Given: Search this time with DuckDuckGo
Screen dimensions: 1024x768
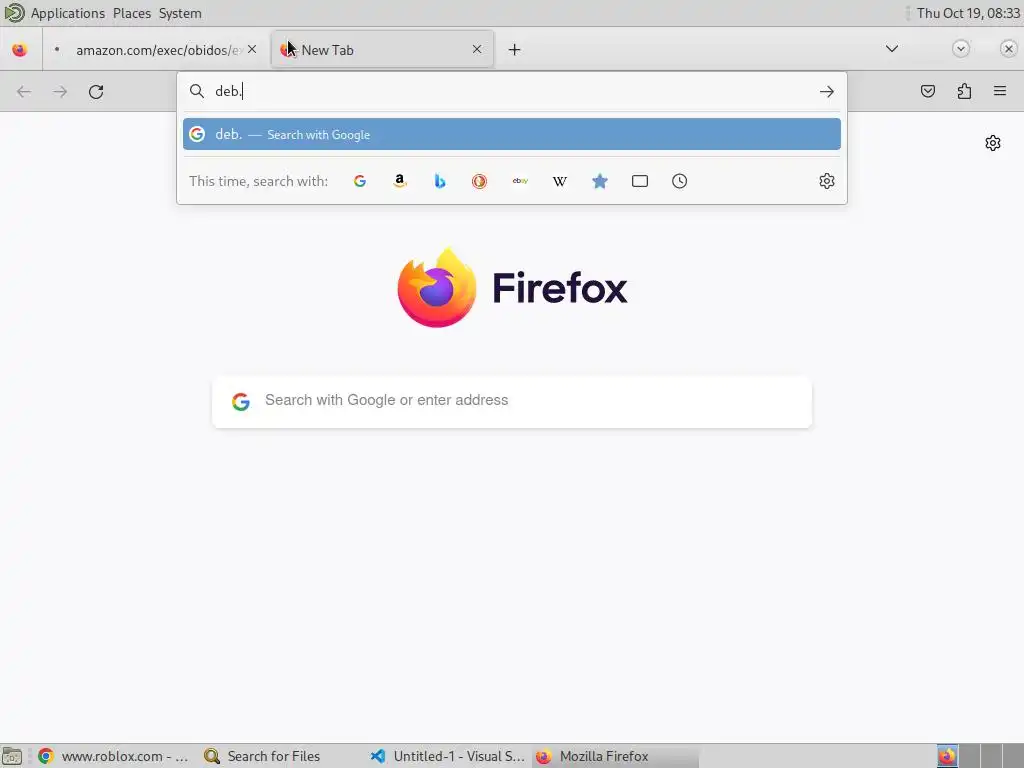Looking at the screenshot, I should [x=479, y=181].
